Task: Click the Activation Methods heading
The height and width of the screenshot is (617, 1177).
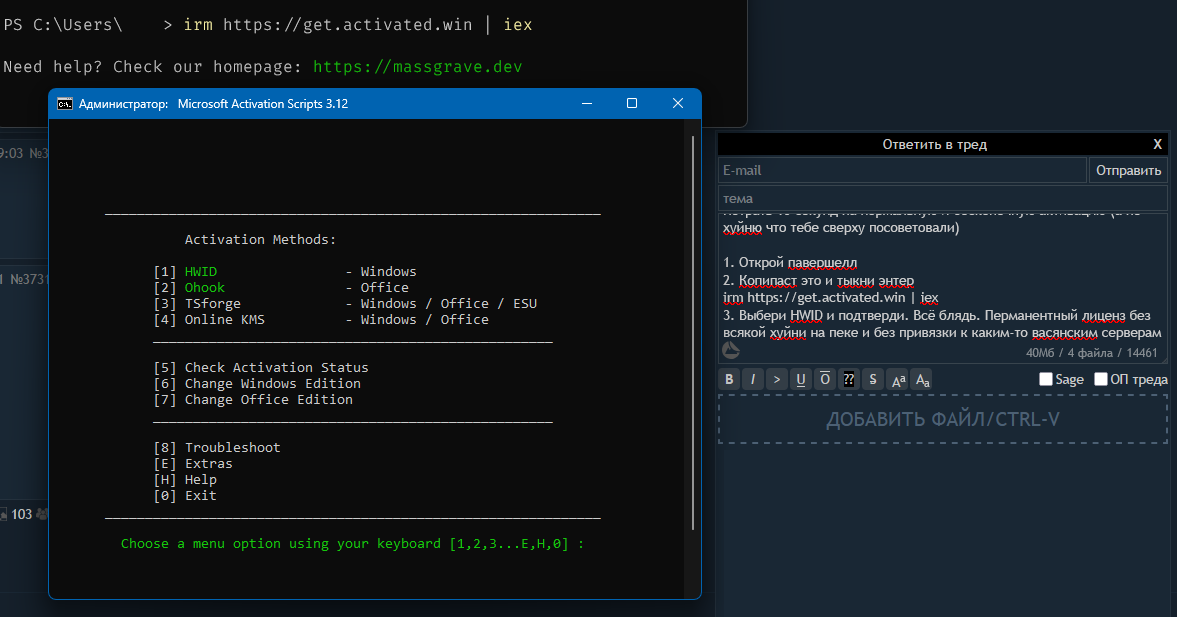Action: (x=260, y=239)
